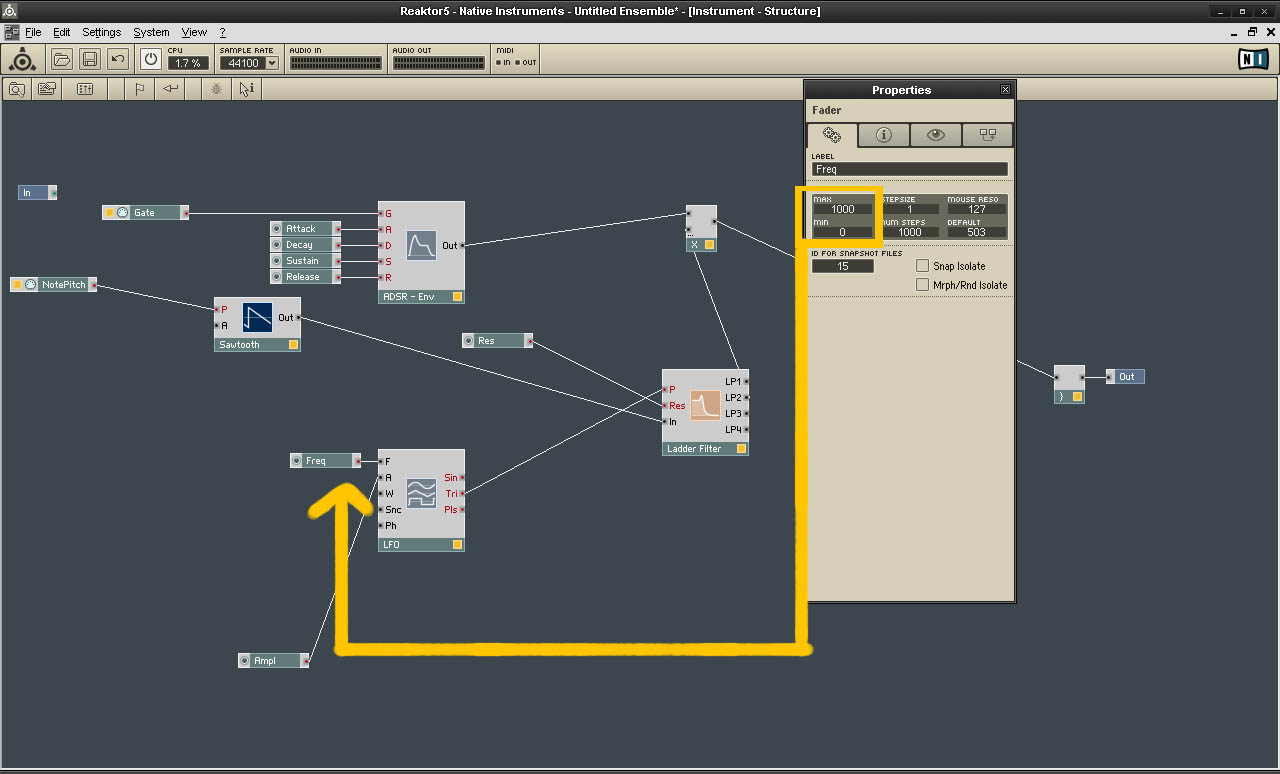Viewport: 1280px width, 774px height.
Task: Click the undo arrow icon in the toolbar
Action: click(118, 59)
